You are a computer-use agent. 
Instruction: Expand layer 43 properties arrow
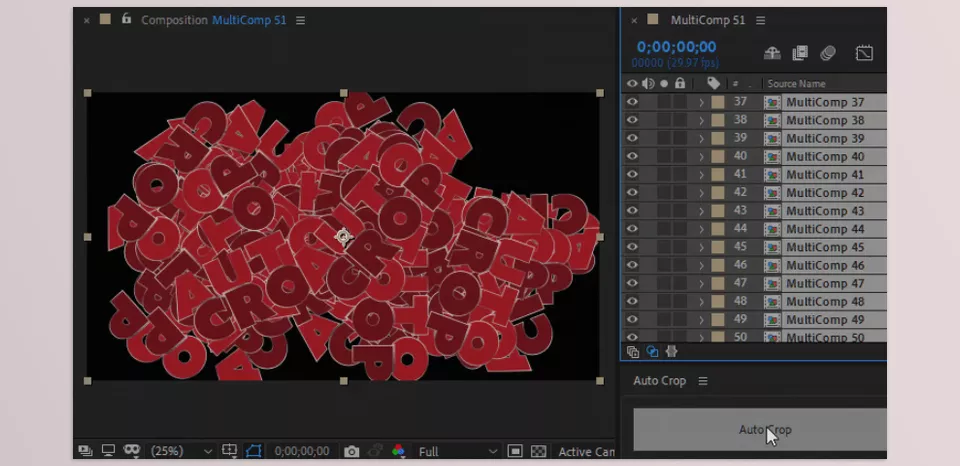click(702, 211)
